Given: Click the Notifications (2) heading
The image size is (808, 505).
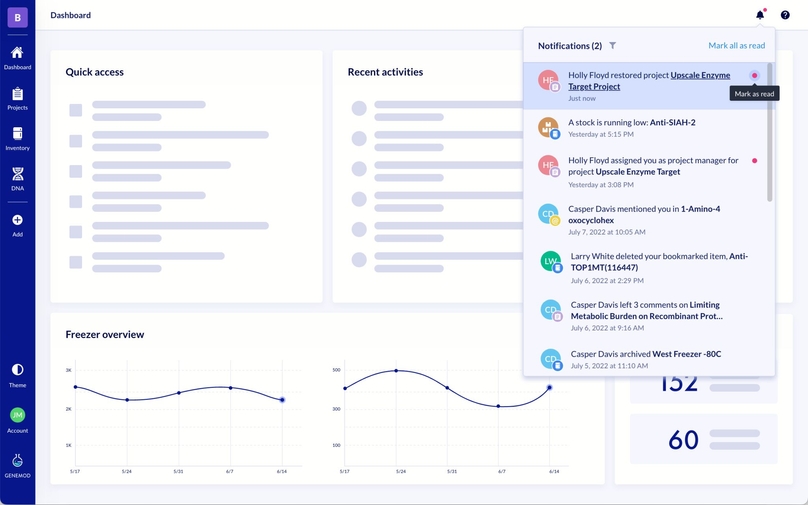Looking at the screenshot, I should (569, 46).
